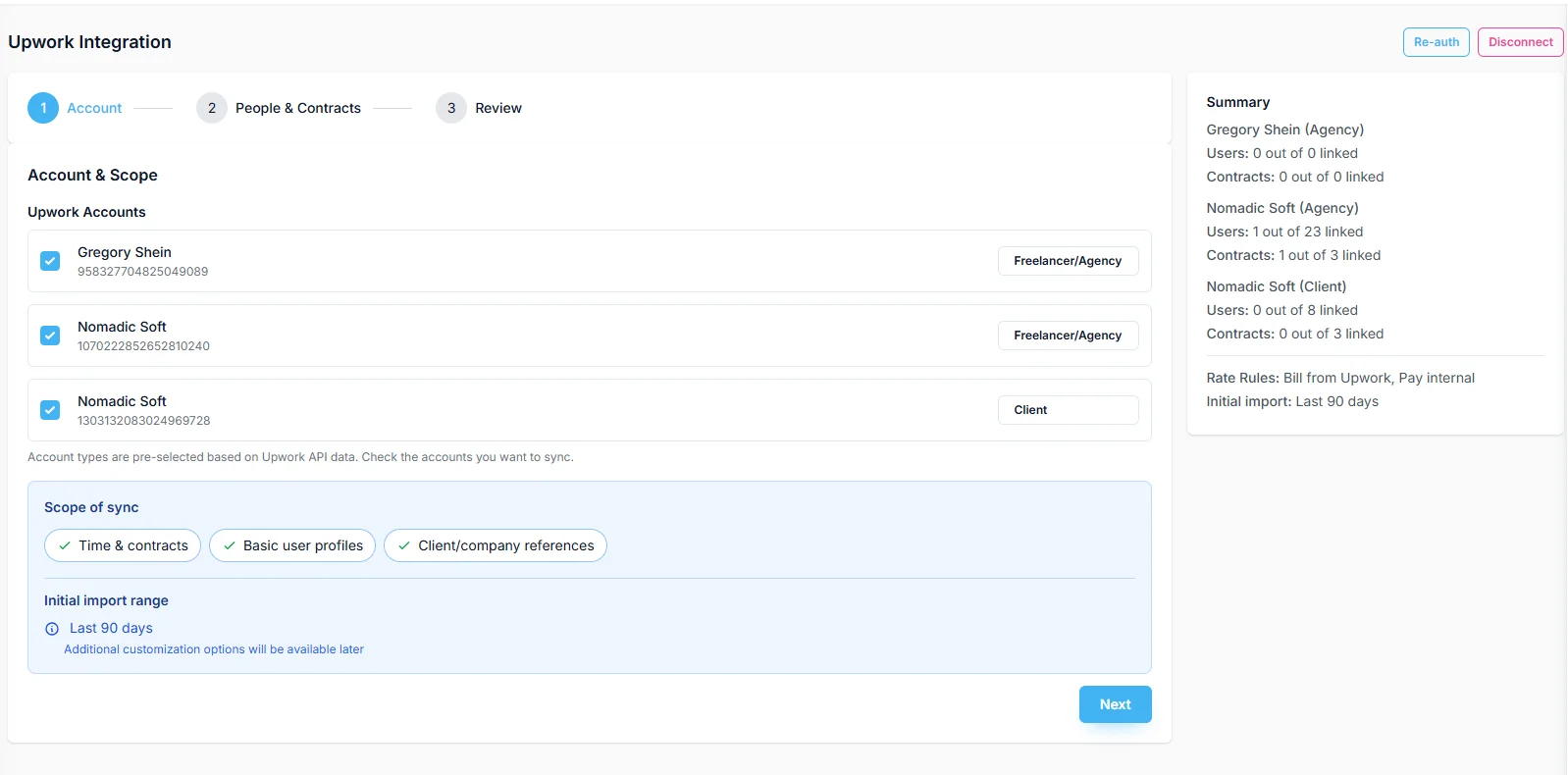Open Freelancer/Agency dropdown for Nomadic Soft 1070222852652810240
This screenshot has height=775, width=1568.
(1069, 336)
